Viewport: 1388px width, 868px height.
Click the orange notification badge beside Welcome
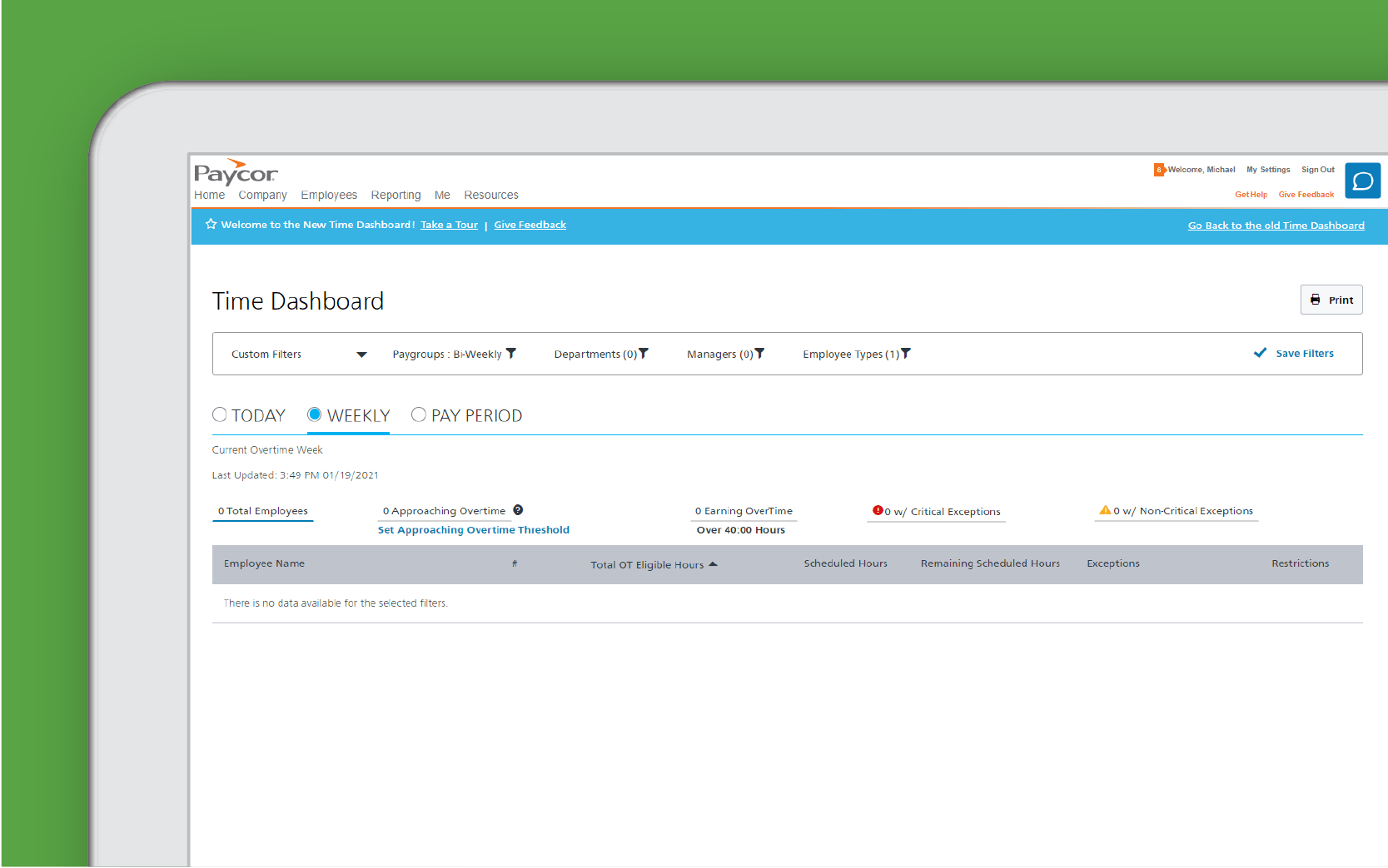point(1159,170)
